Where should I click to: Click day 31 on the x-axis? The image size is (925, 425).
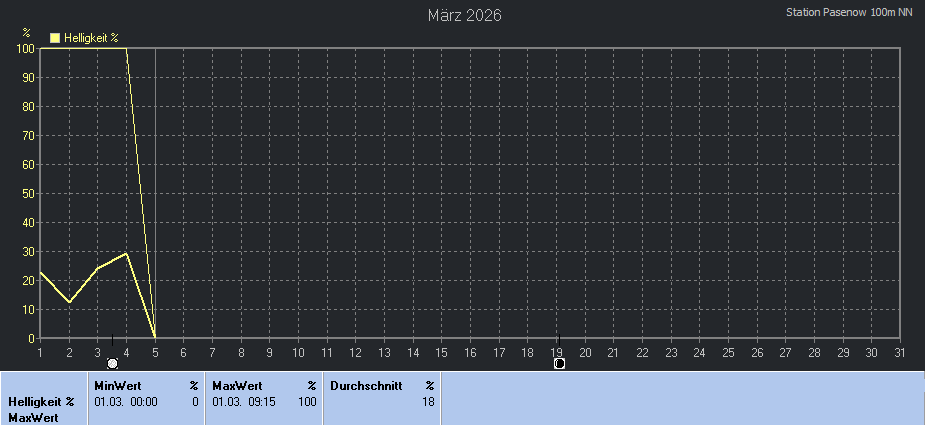click(x=900, y=352)
